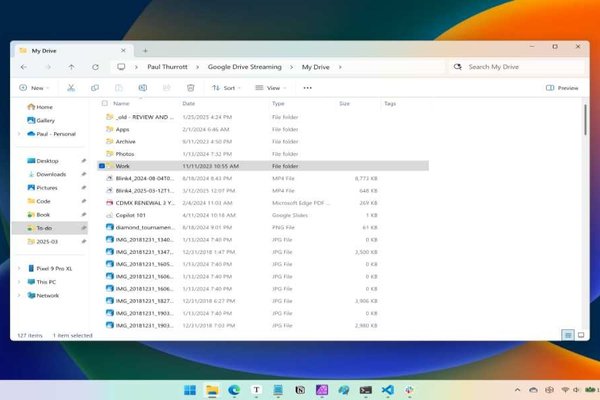600x400 pixels.
Task: Click the Cut scissors icon in toolbar
Action: (x=71, y=88)
